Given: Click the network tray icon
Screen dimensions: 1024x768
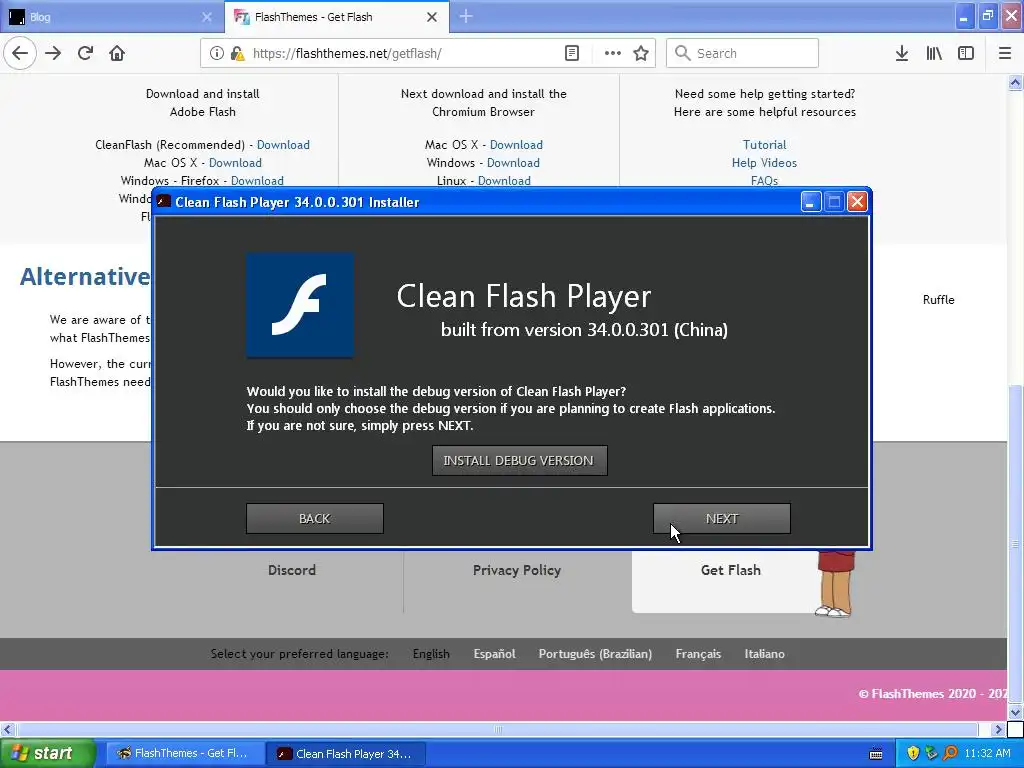Looking at the screenshot, I should point(931,753).
